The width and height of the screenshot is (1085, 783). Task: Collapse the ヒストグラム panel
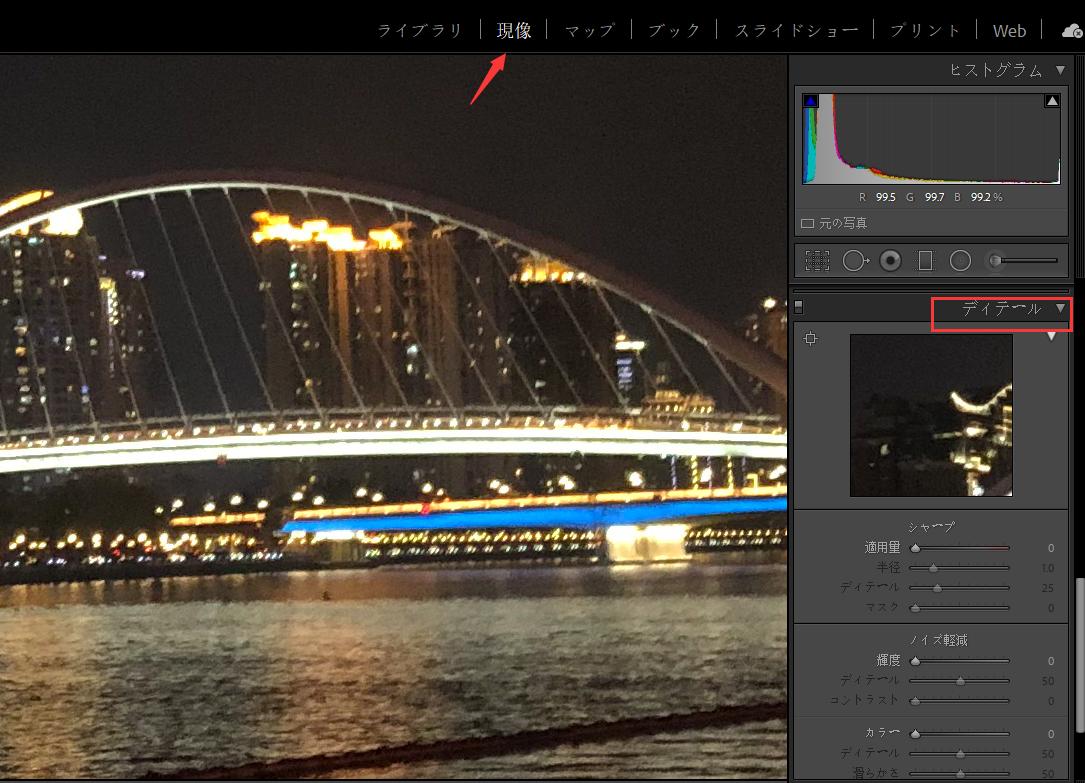click(1061, 70)
